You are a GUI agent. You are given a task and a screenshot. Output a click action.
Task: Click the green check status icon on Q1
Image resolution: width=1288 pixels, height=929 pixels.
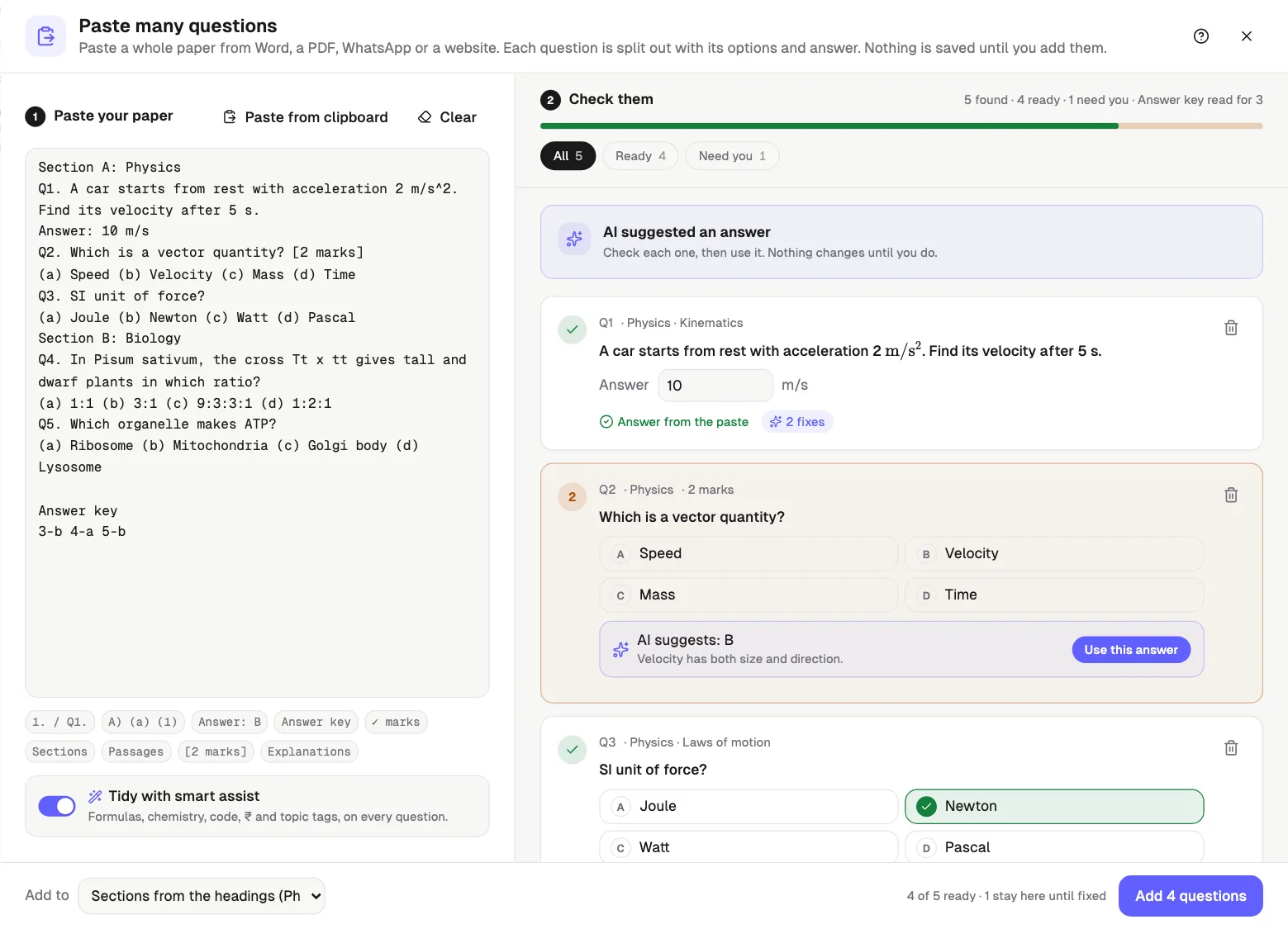[x=572, y=329]
